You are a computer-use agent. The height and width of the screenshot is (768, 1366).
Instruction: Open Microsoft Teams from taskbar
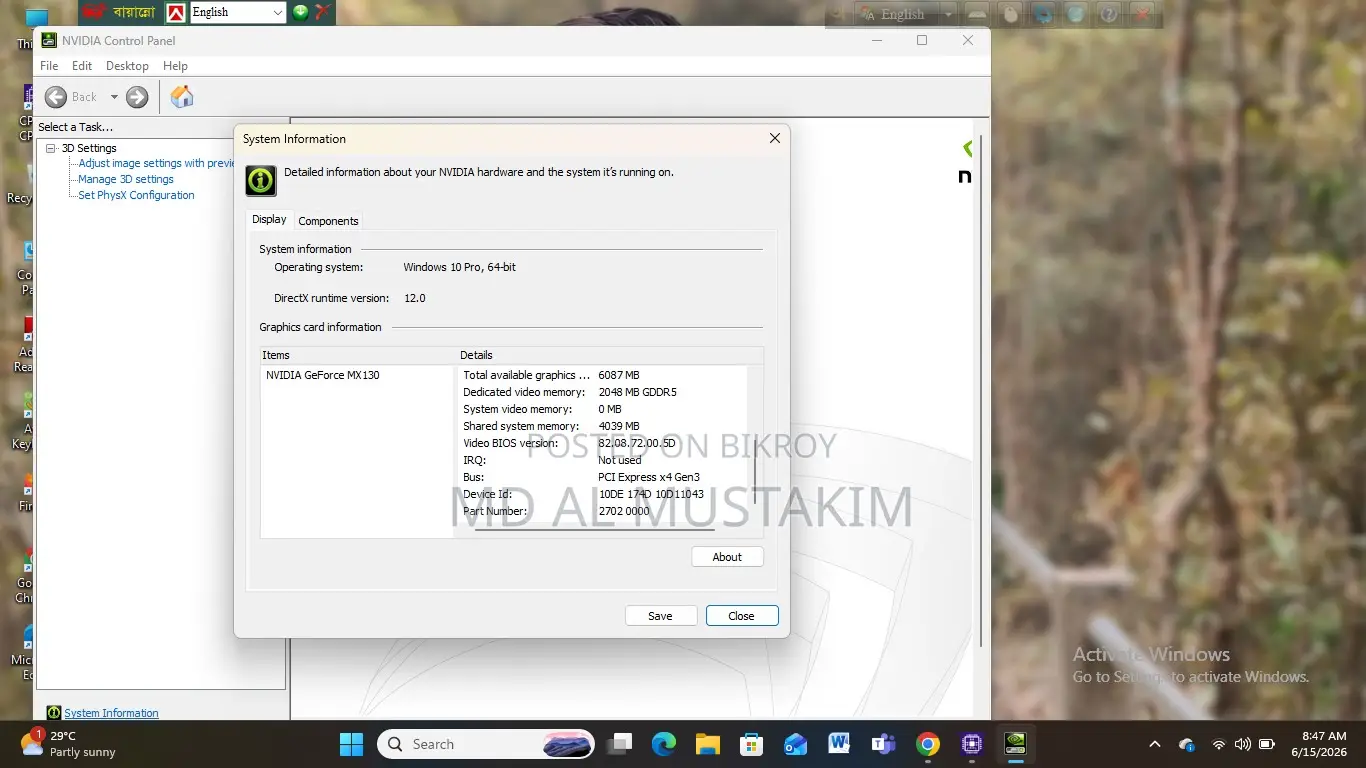pos(883,744)
